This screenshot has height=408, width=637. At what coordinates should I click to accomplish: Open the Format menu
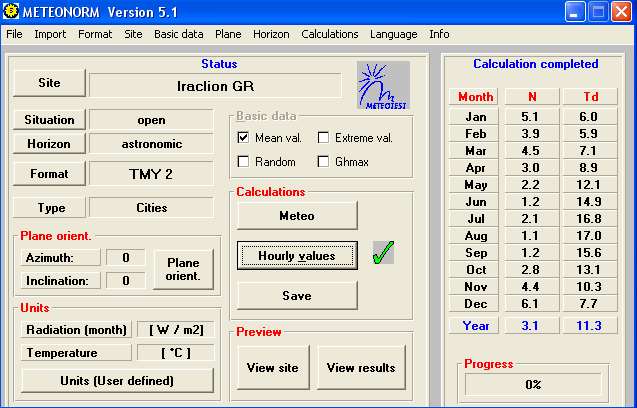(x=95, y=34)
